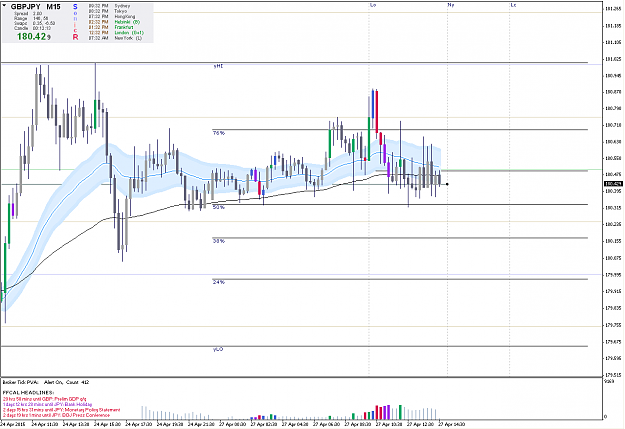Click the Candle countdown timer value
The width and height of the screenshot is (625, 429).
coord(42,28)
